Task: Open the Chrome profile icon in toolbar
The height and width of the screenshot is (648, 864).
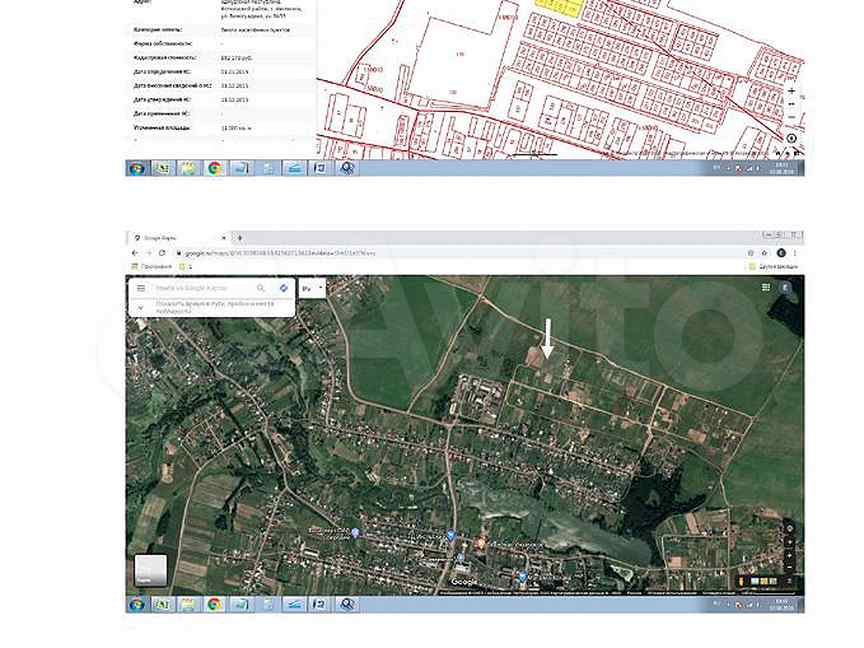Action: [x=781, y=253]
